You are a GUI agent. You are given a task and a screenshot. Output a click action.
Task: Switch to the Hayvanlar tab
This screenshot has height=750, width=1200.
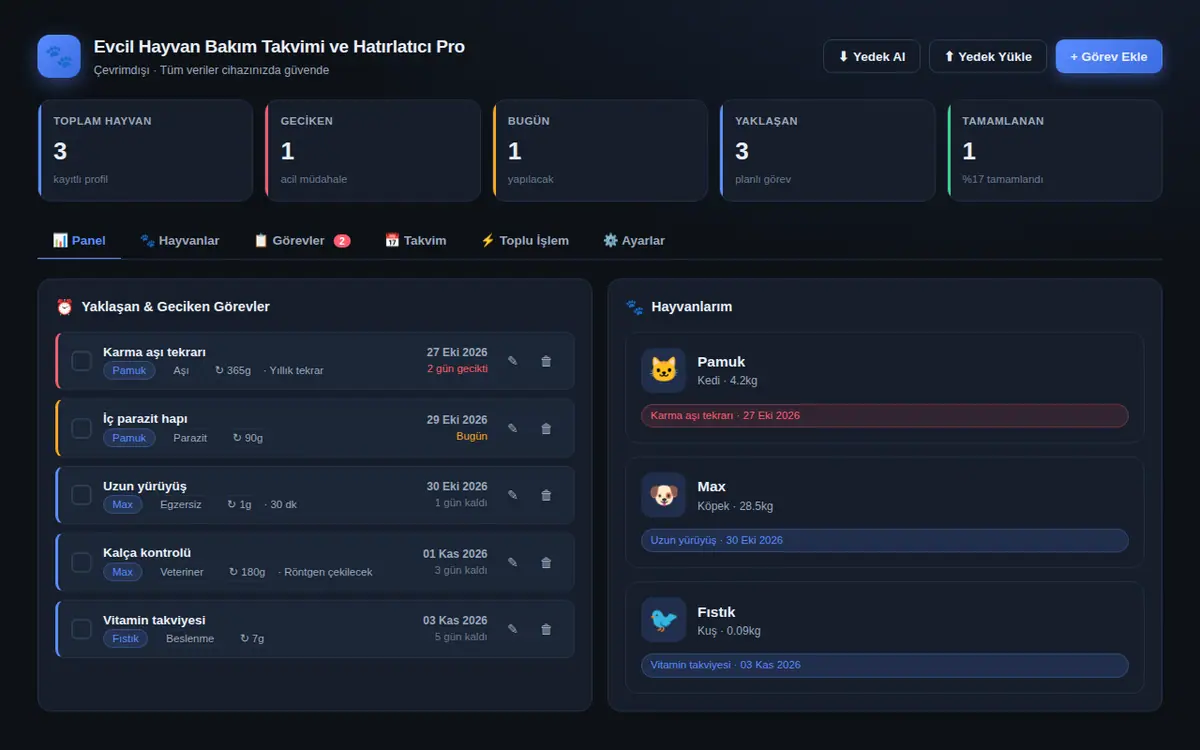180,241
